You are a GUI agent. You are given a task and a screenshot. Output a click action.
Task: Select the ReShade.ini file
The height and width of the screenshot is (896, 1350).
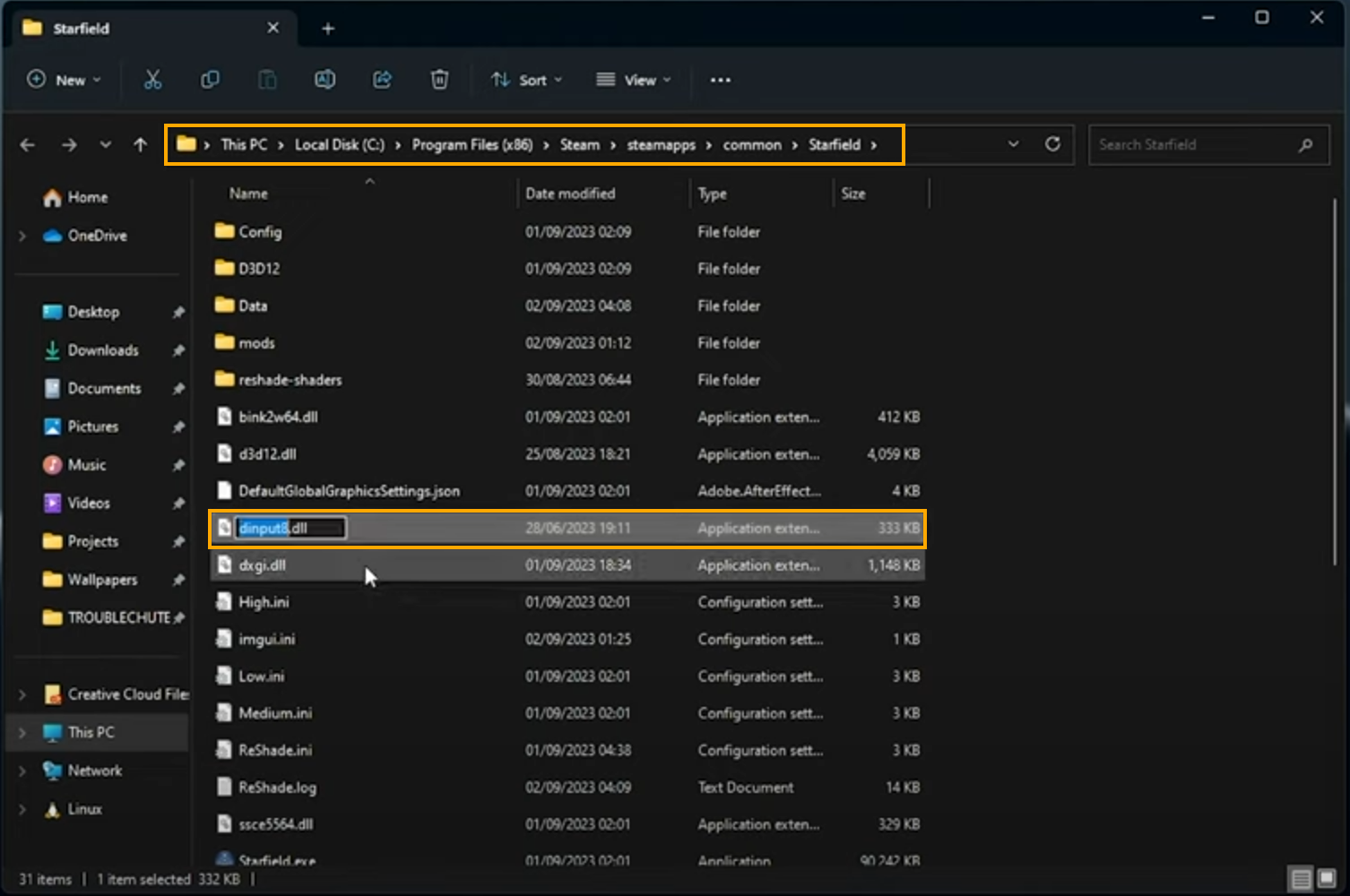coord(567,750)
